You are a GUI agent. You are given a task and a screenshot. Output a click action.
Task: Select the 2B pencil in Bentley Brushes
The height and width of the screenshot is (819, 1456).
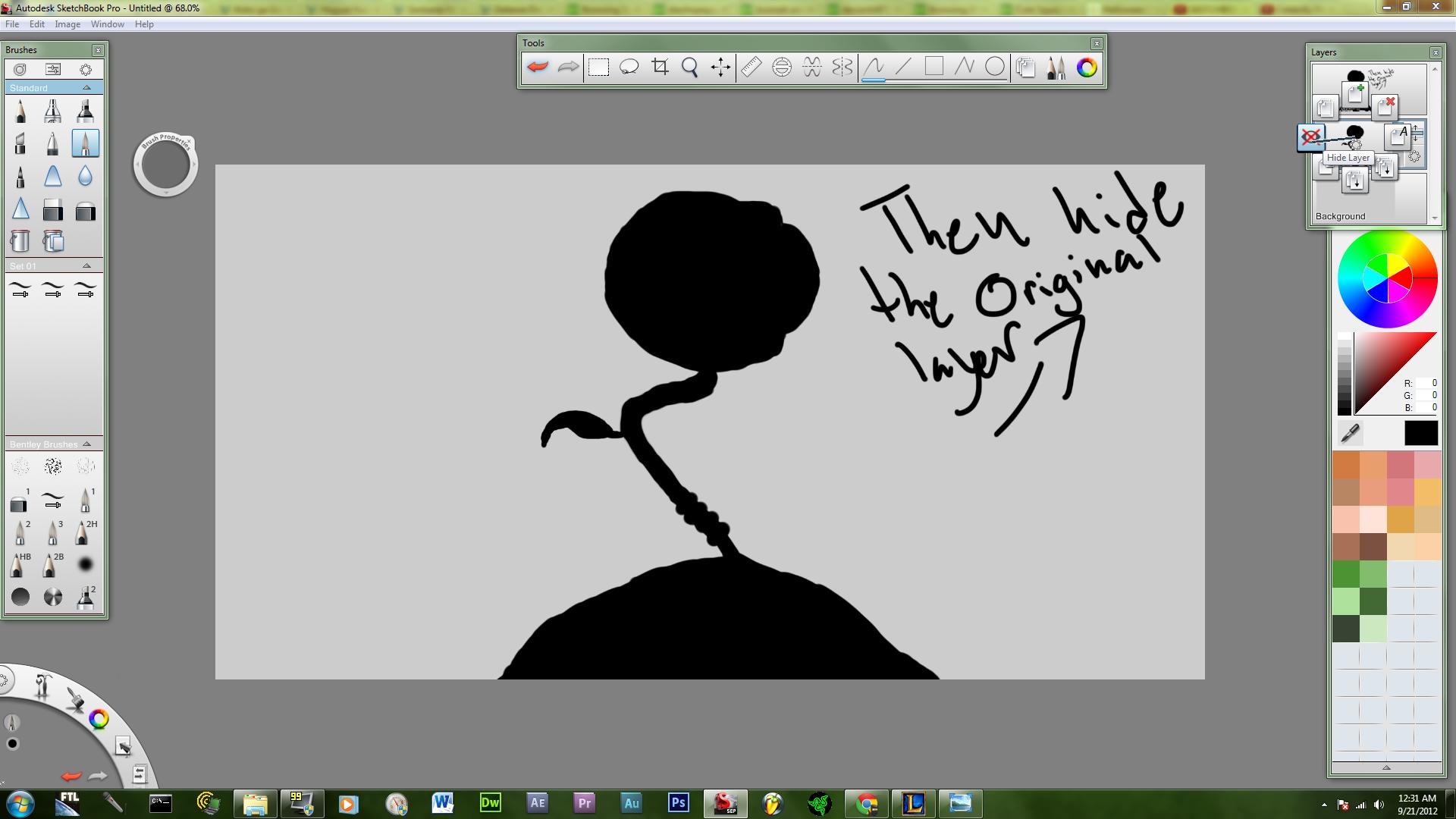point(52,564)
